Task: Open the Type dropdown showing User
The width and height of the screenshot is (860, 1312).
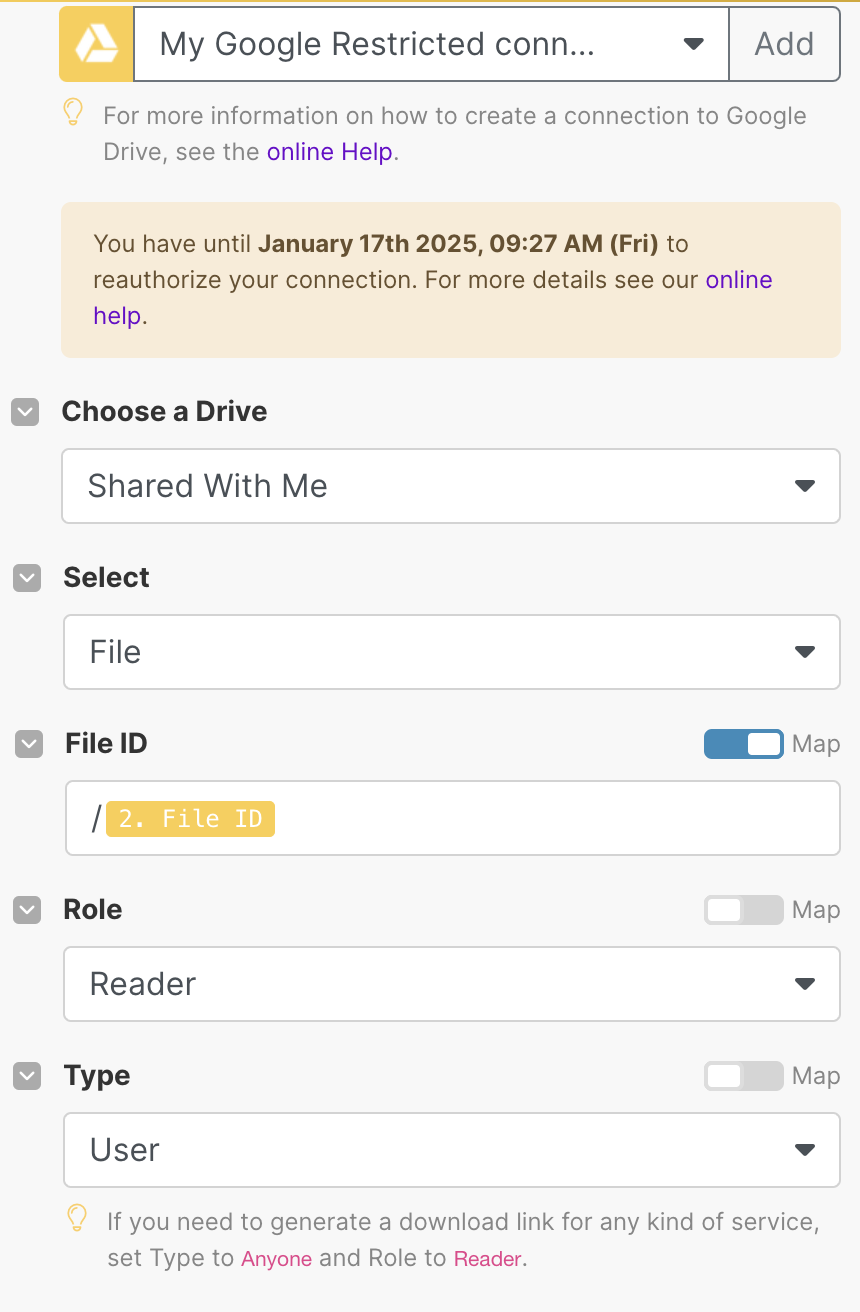Action: click(451, 1150)
